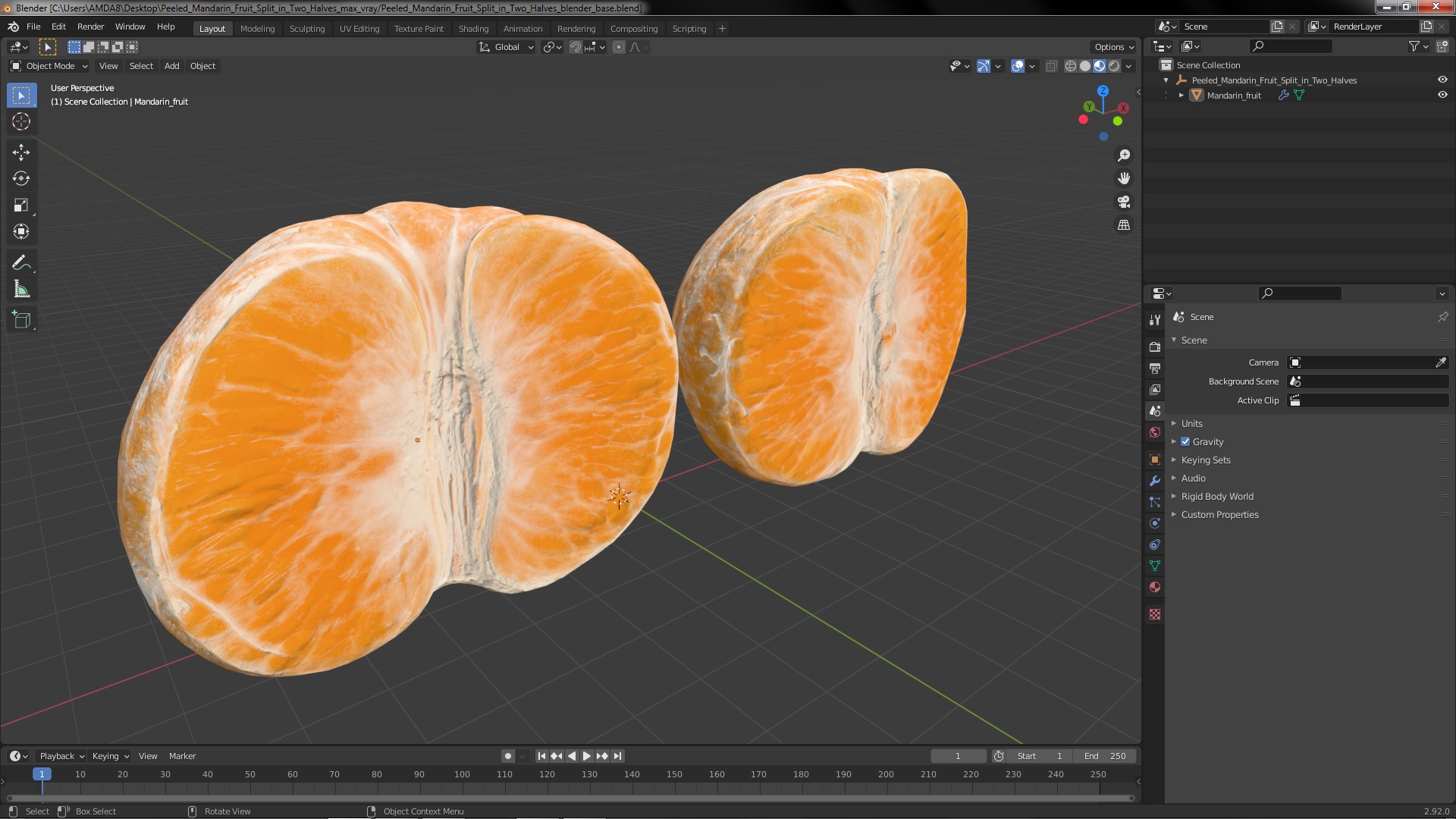Expand the Units panel
This screenshot has height=819, width=1456.
tap(1191, 424)
